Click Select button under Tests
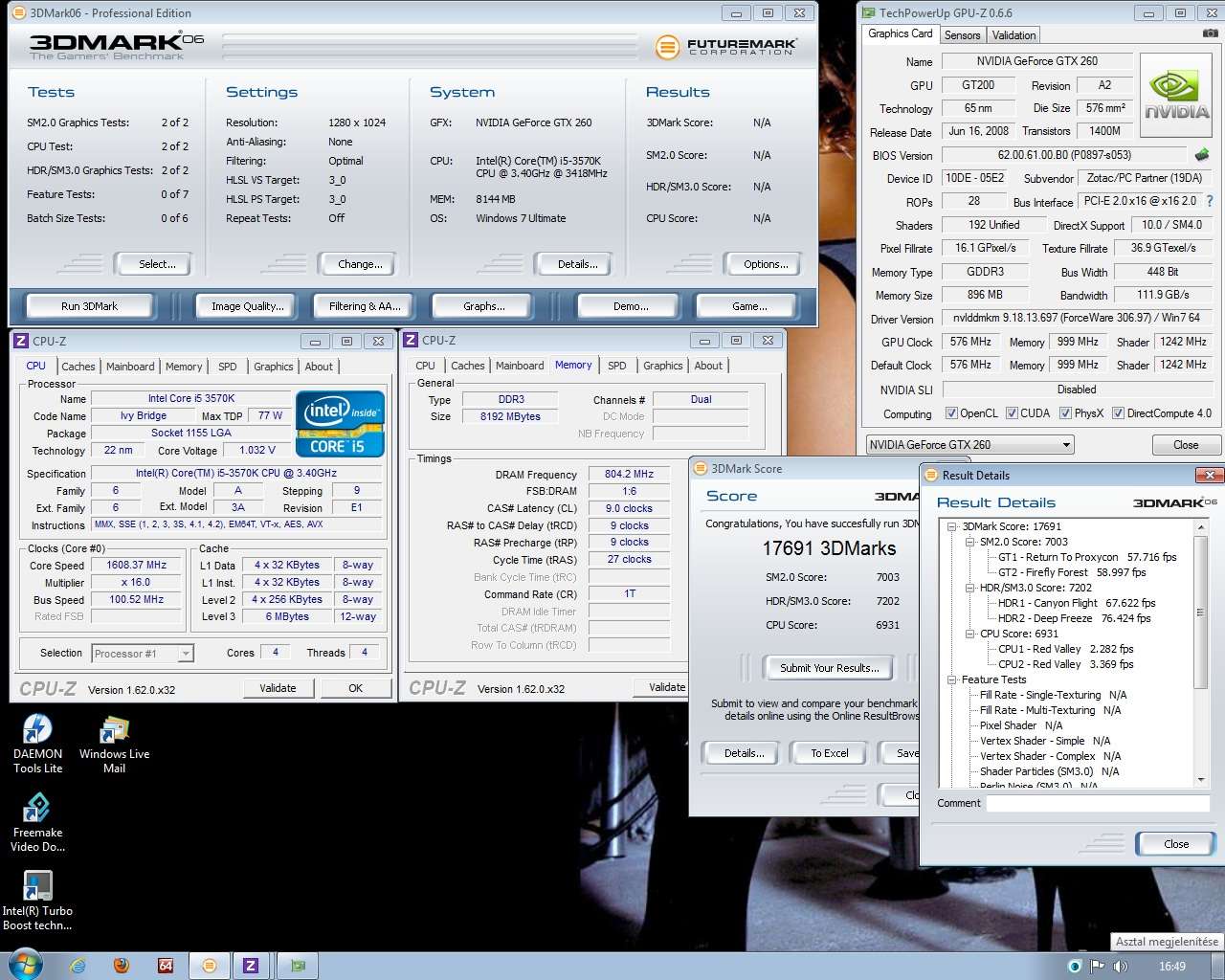 coord(157,264)
